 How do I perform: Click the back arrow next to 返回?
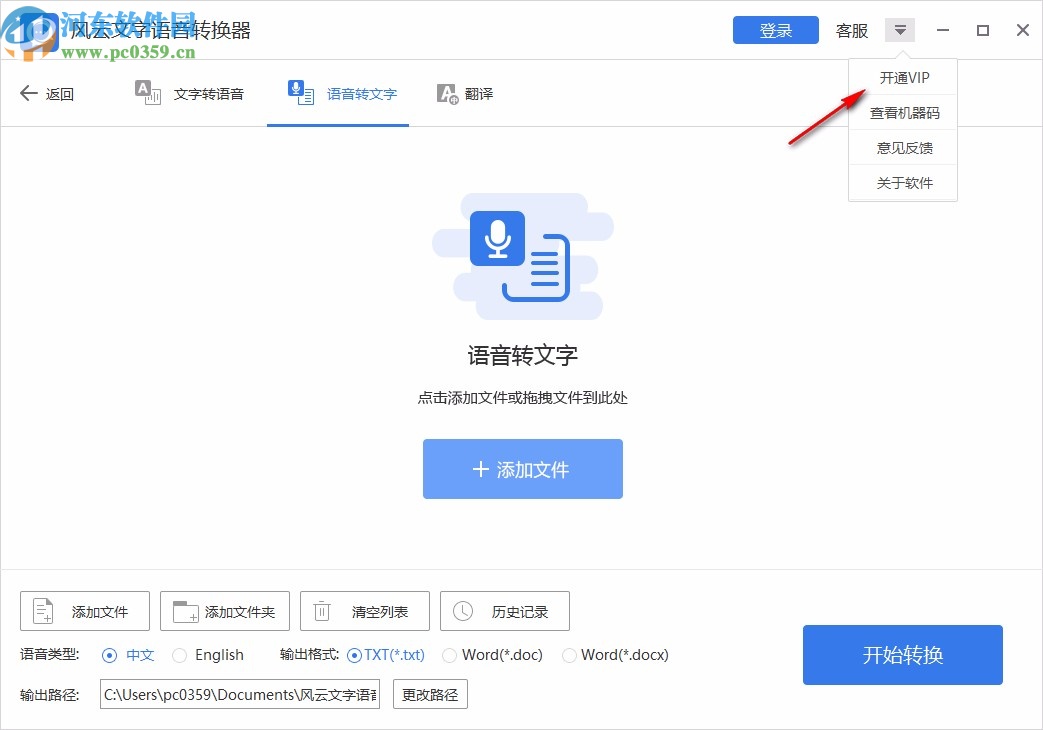28,93
